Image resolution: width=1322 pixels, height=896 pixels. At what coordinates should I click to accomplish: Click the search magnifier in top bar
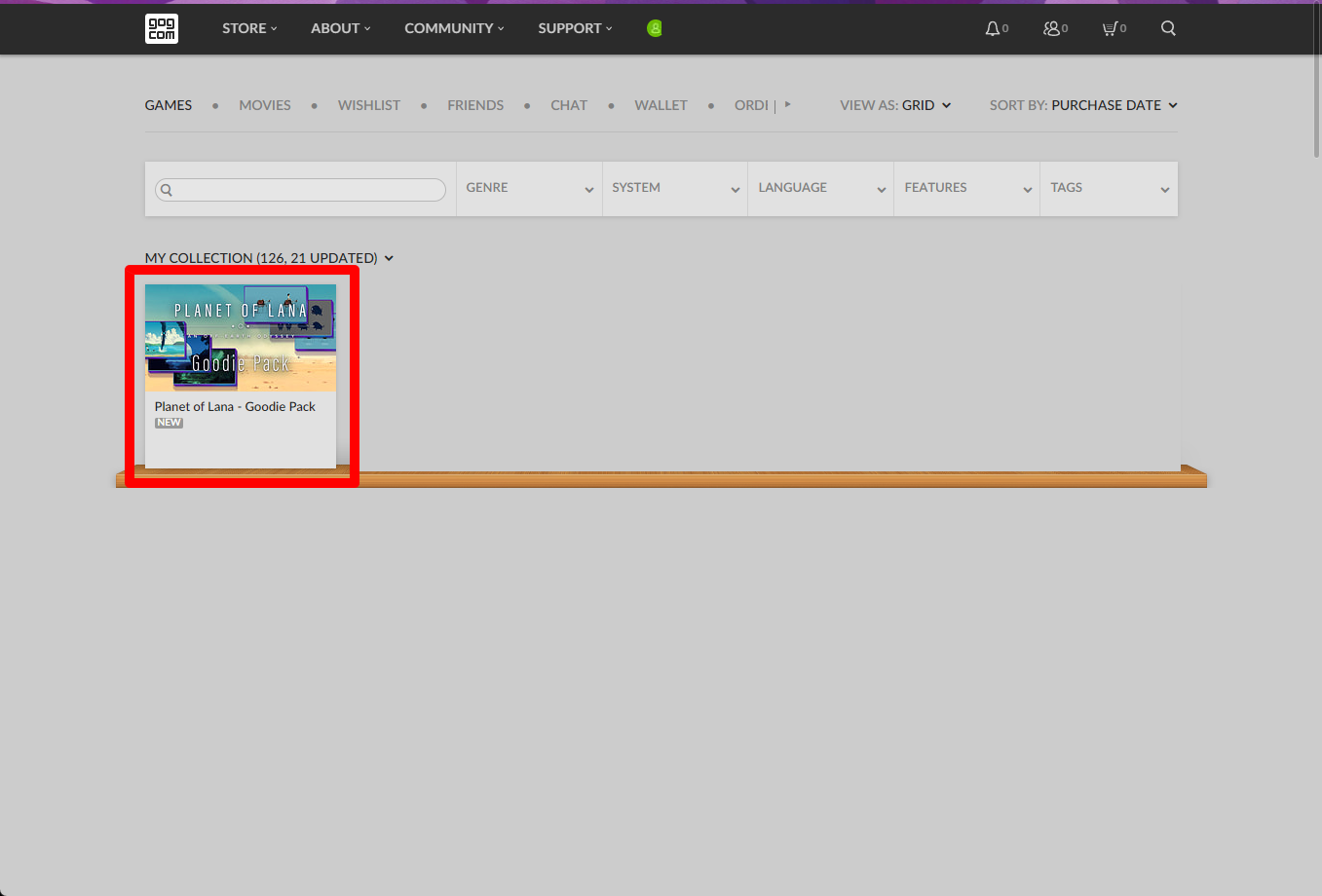(1168, 28)
